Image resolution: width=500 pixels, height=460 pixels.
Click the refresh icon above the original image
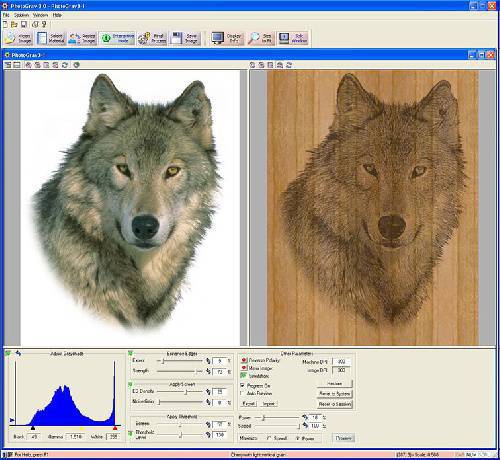tap(65, 65)
